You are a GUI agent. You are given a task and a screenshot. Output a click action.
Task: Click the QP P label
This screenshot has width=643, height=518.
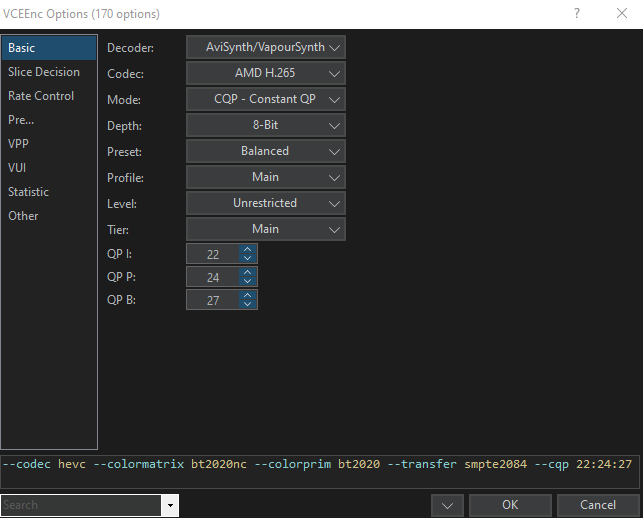pos(121,277)
